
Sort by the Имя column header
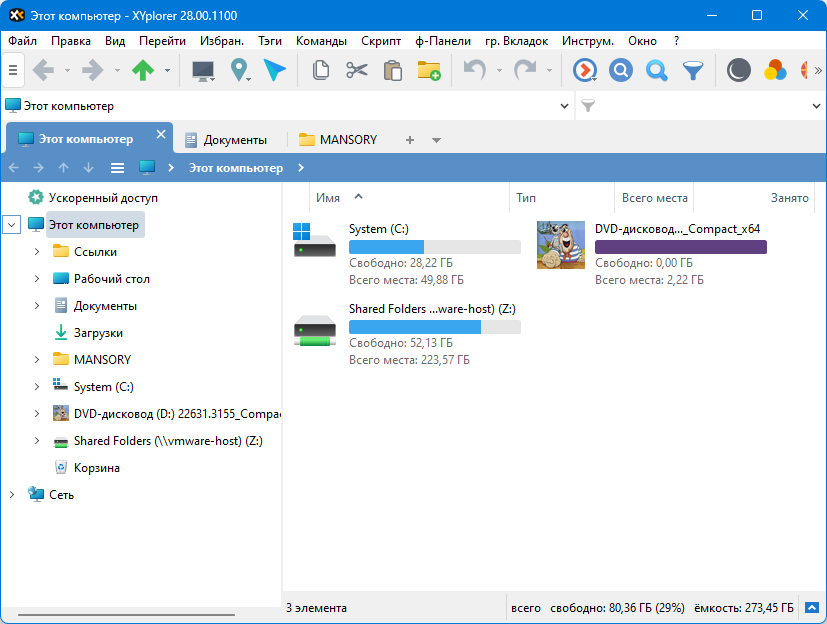click(328, 198)
